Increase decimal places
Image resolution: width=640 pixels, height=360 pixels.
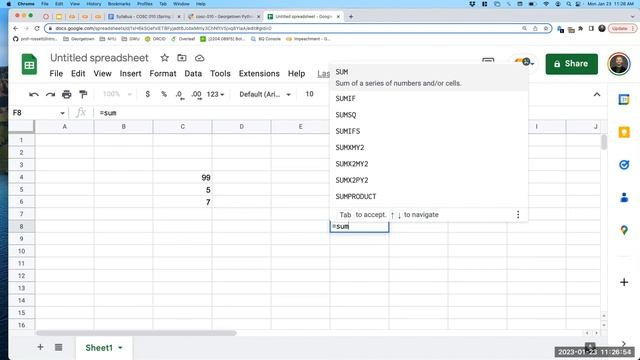[196, 95]
